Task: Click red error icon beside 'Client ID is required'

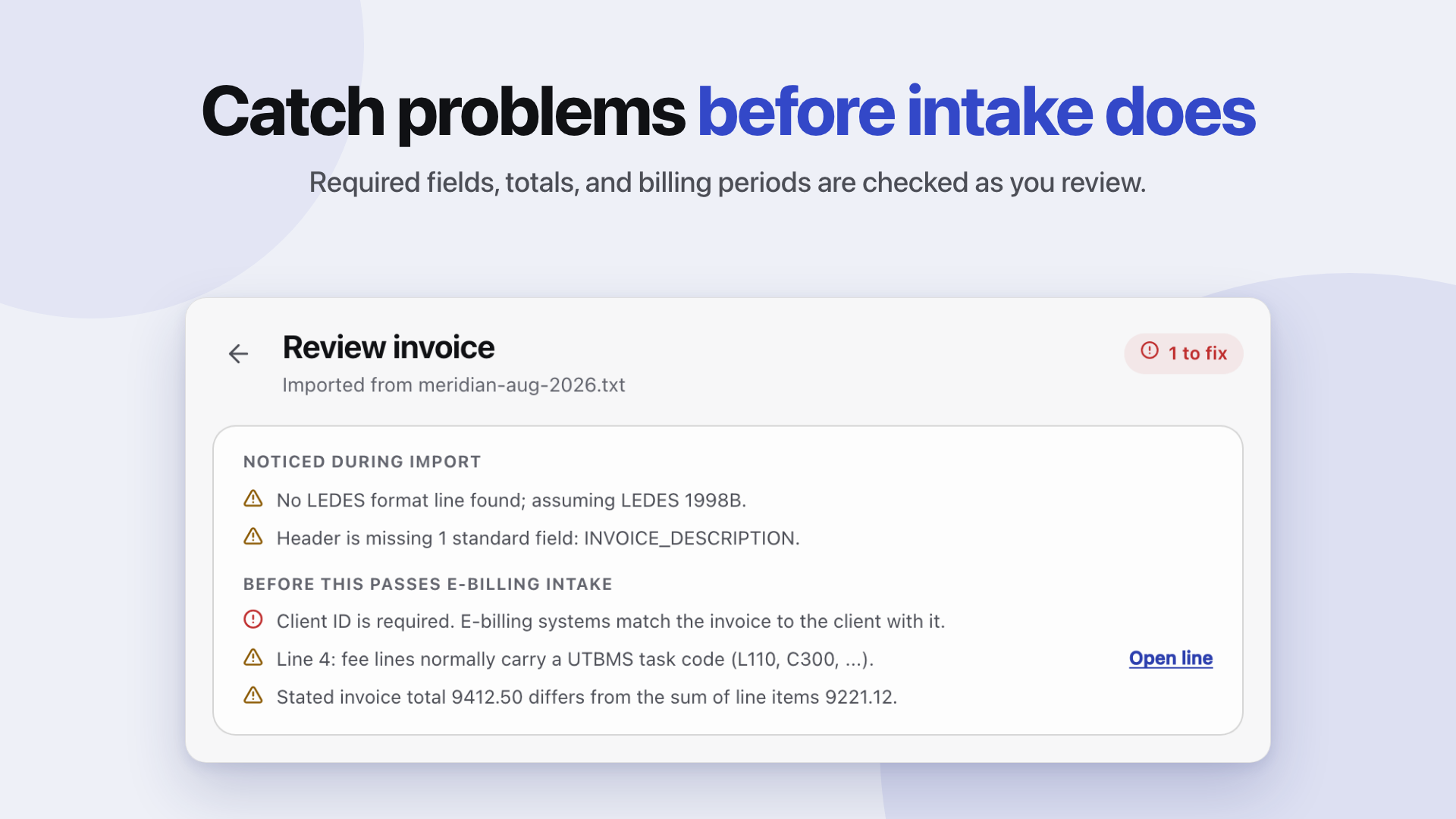Action: coord(253,620)
